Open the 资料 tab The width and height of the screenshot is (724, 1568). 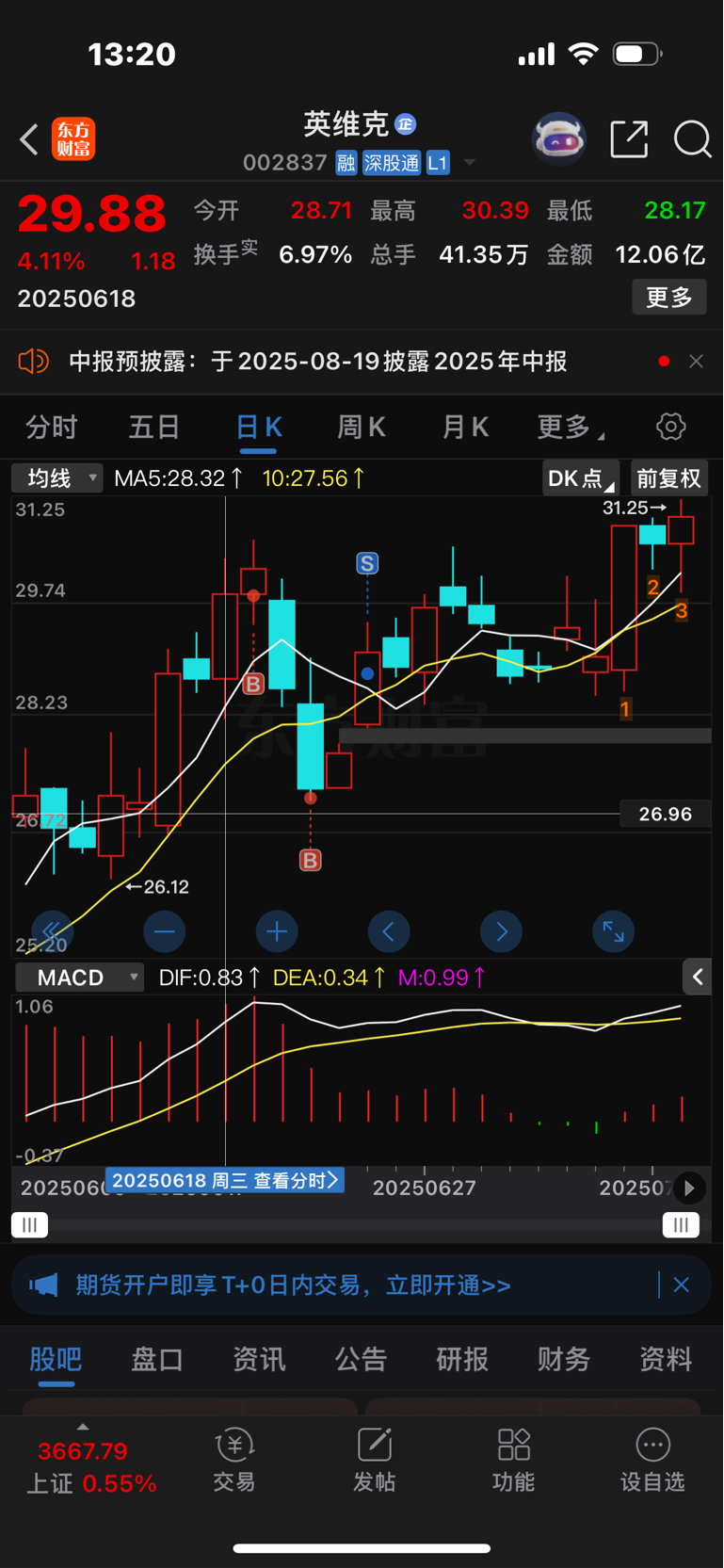[x=666, y=1359]
